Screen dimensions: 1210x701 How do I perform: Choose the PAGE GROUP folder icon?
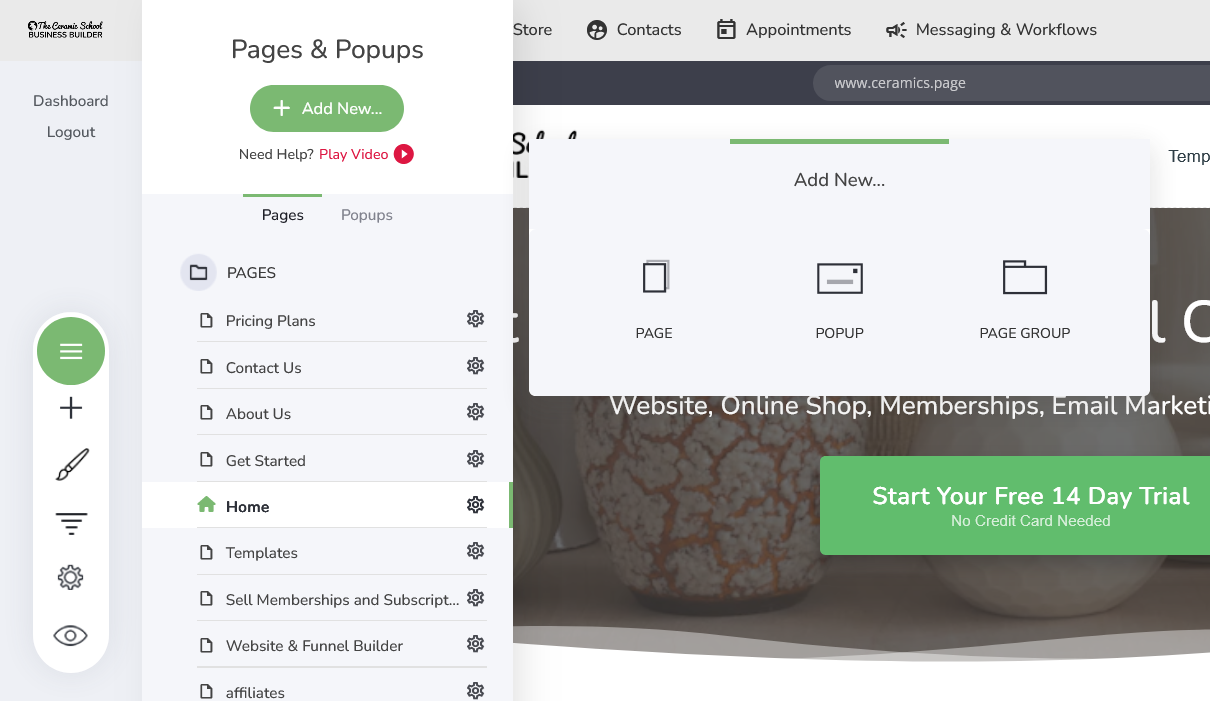coord(1025,277)
